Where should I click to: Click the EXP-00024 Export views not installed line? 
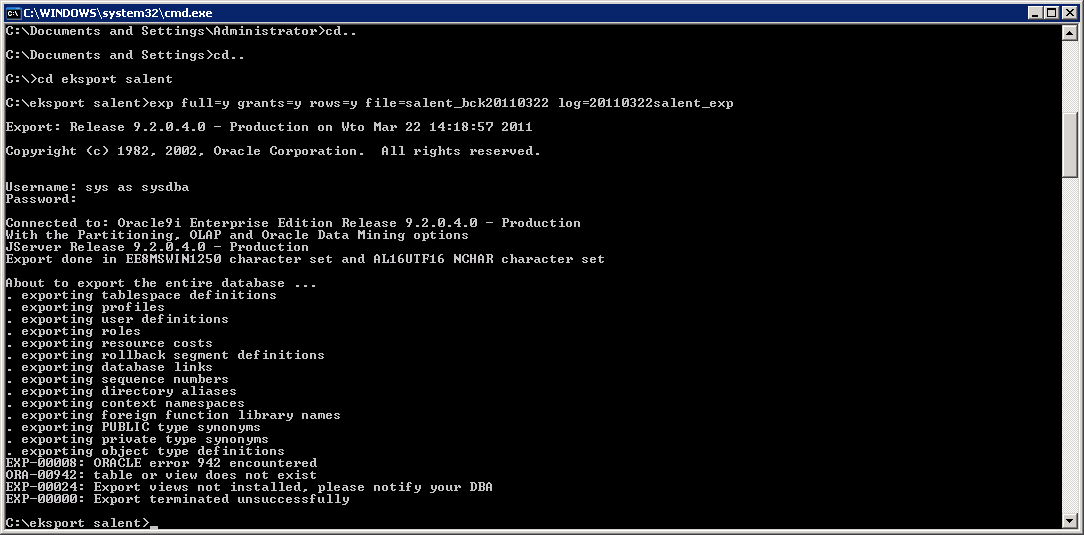coord(249,487)
